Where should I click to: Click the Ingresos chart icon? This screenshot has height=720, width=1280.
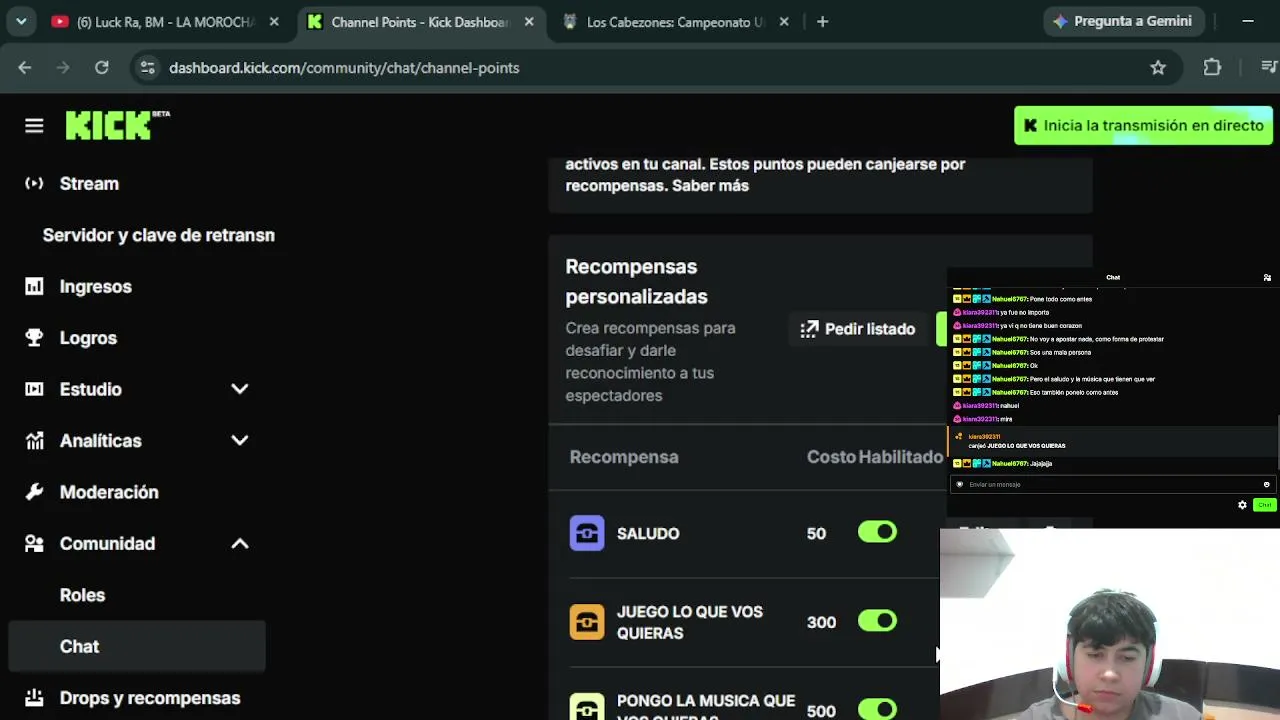[x=34, y=287]
